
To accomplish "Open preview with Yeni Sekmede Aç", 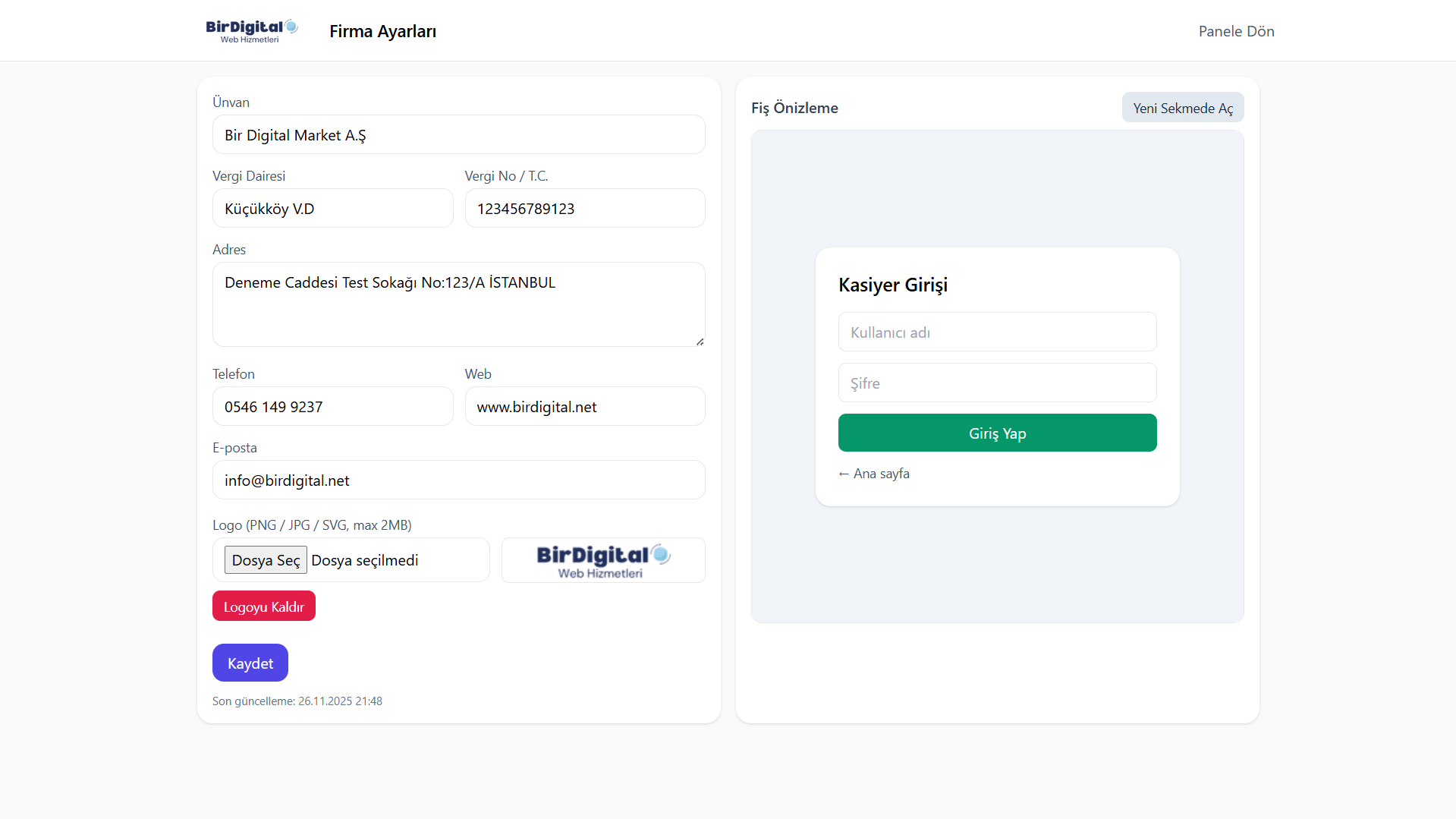I will pos(1182,108).
